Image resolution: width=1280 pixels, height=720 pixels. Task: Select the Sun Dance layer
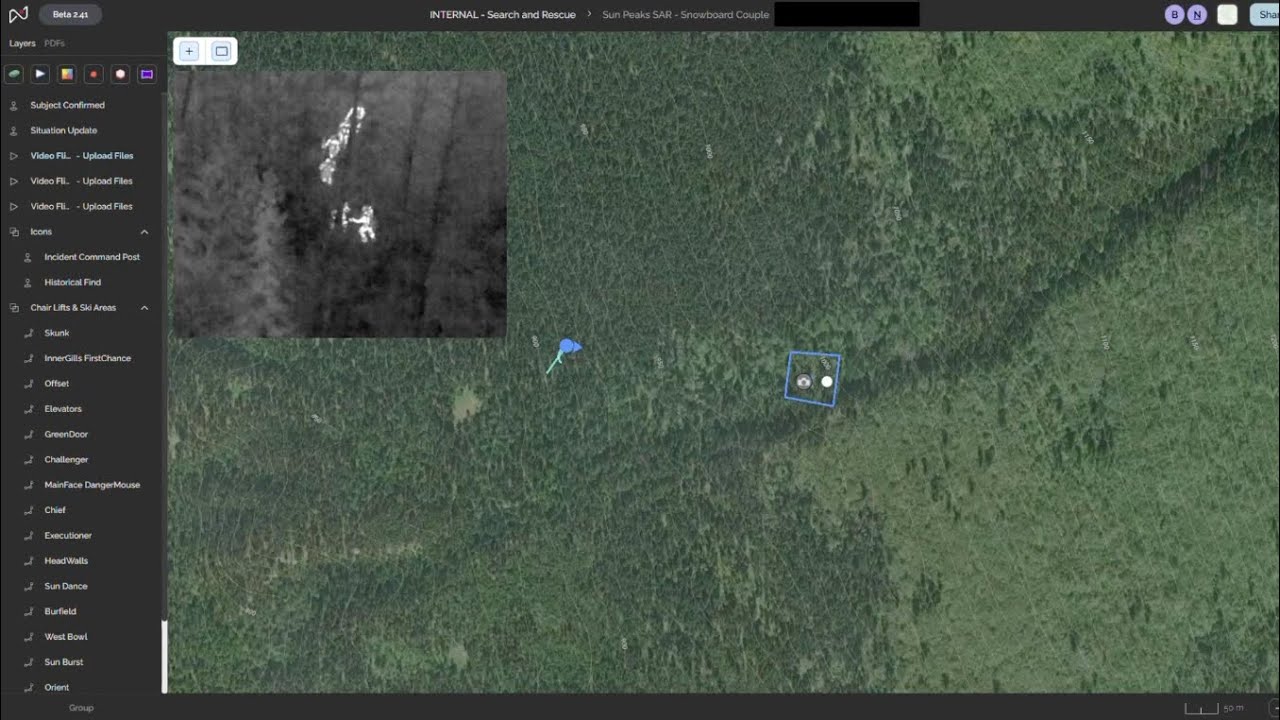[66, 586]
